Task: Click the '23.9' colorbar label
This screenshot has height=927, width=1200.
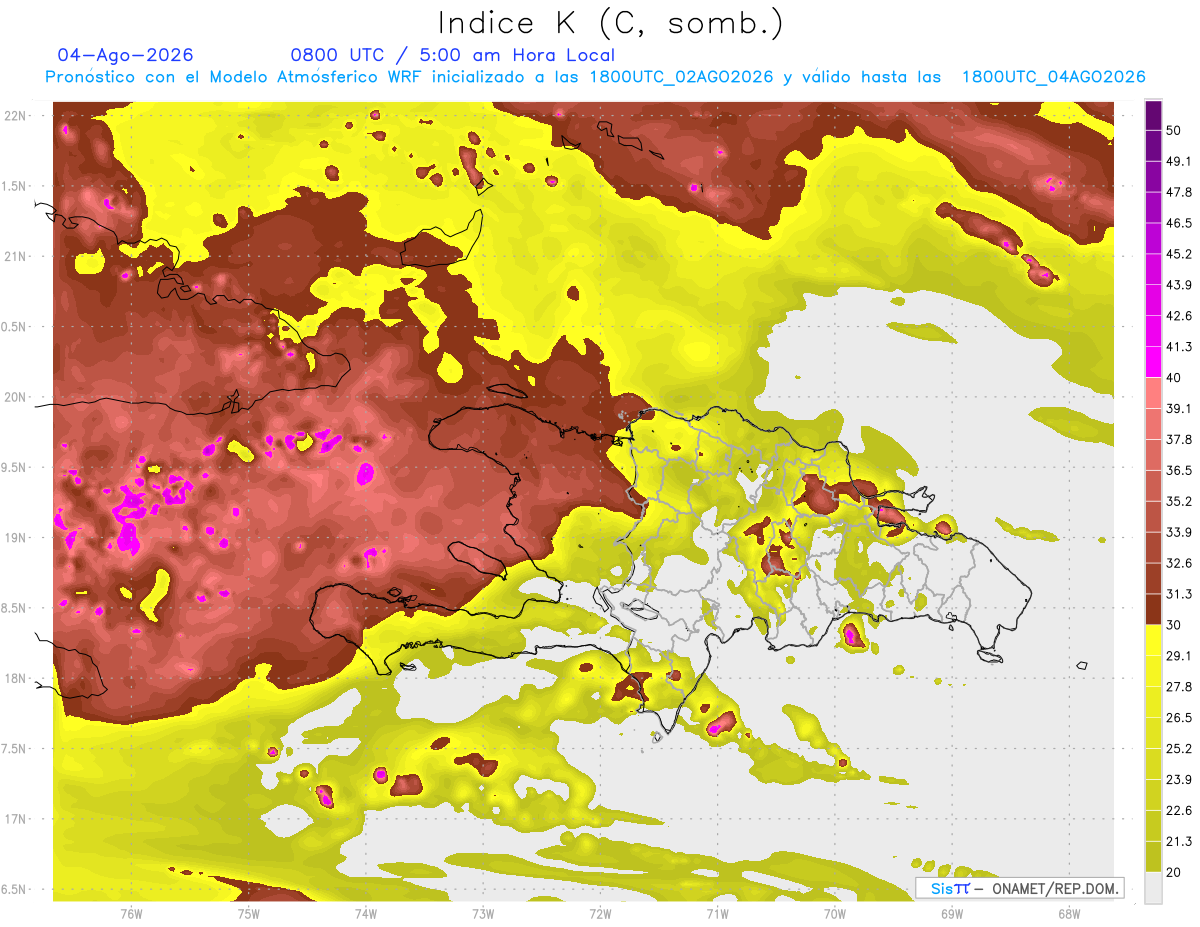Action: tap(1179, 780)
